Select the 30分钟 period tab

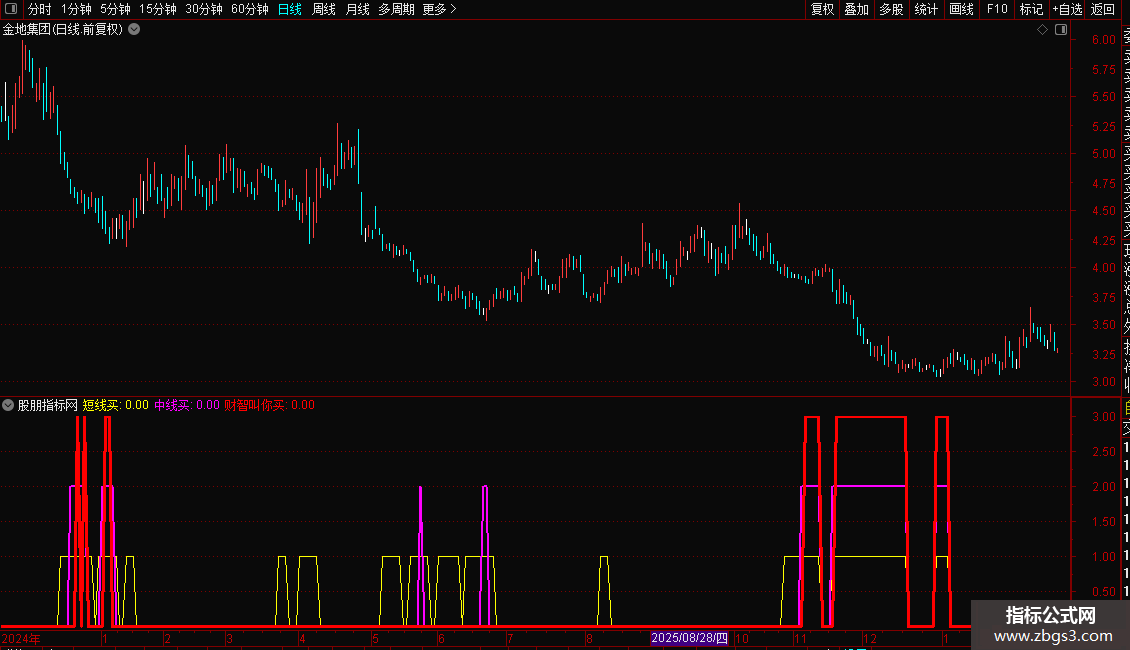204,9
